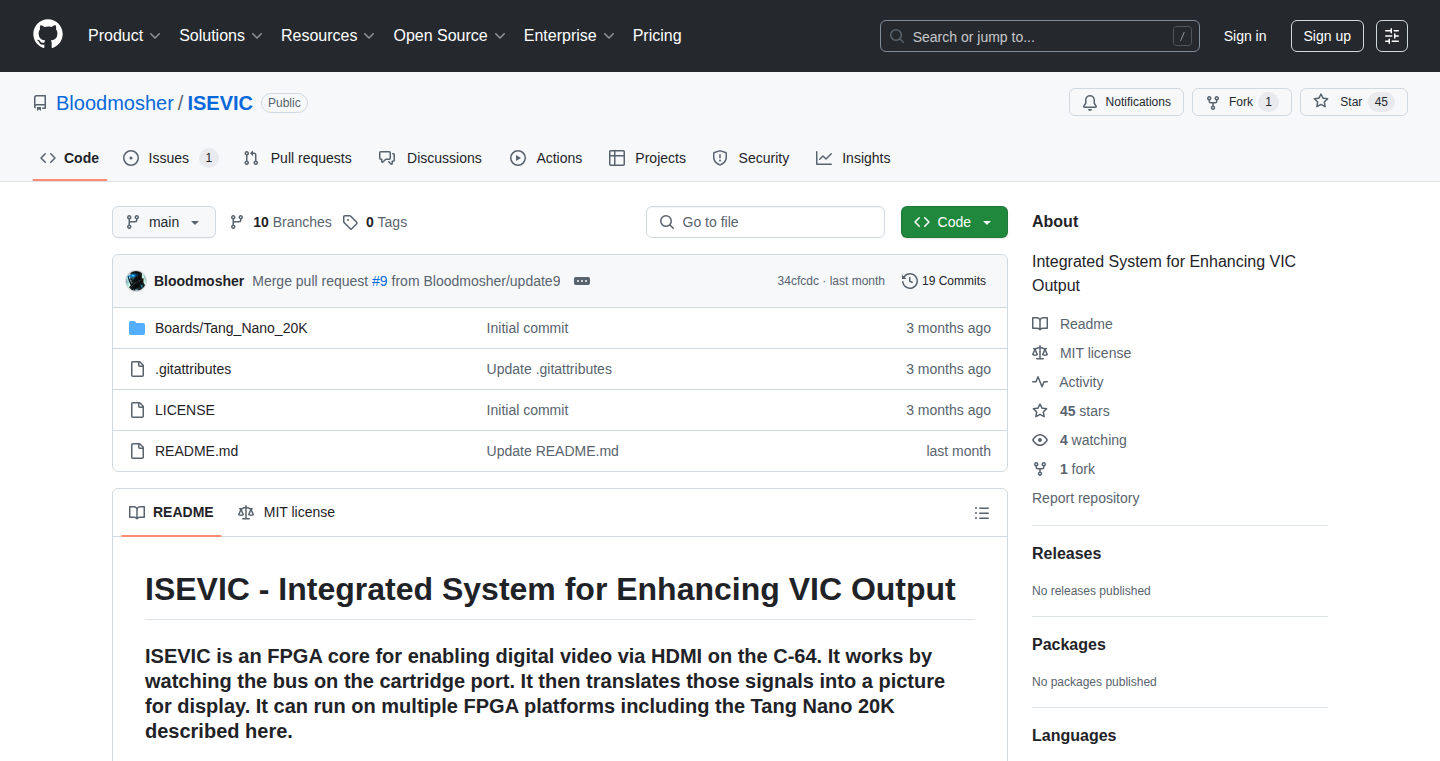Open MIT license link in About sidebar
The height and width of the screenshot is (761, 1440).
pos(1082,353)
